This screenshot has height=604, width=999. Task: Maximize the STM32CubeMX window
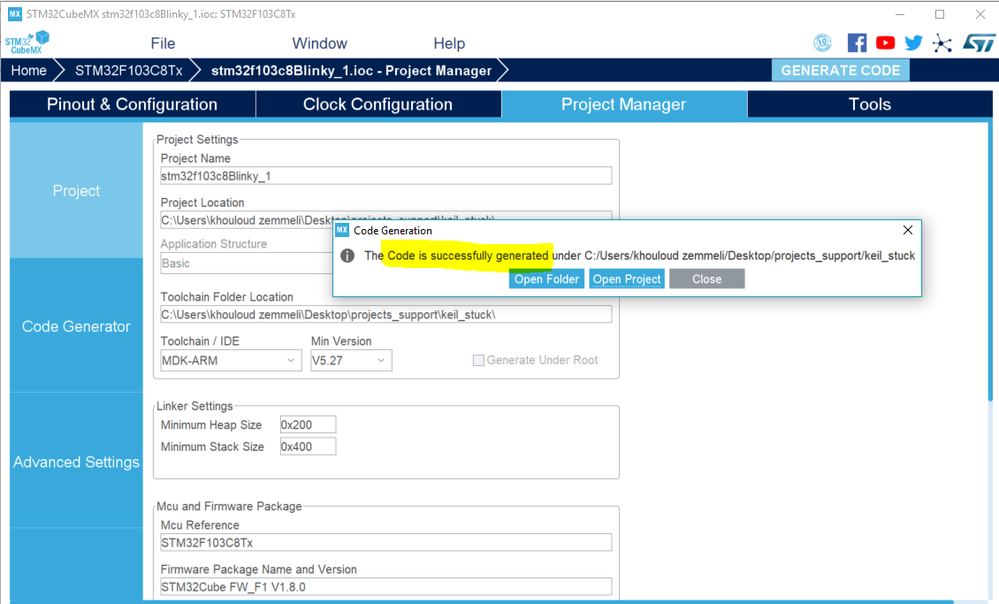(x=940, y=14)
